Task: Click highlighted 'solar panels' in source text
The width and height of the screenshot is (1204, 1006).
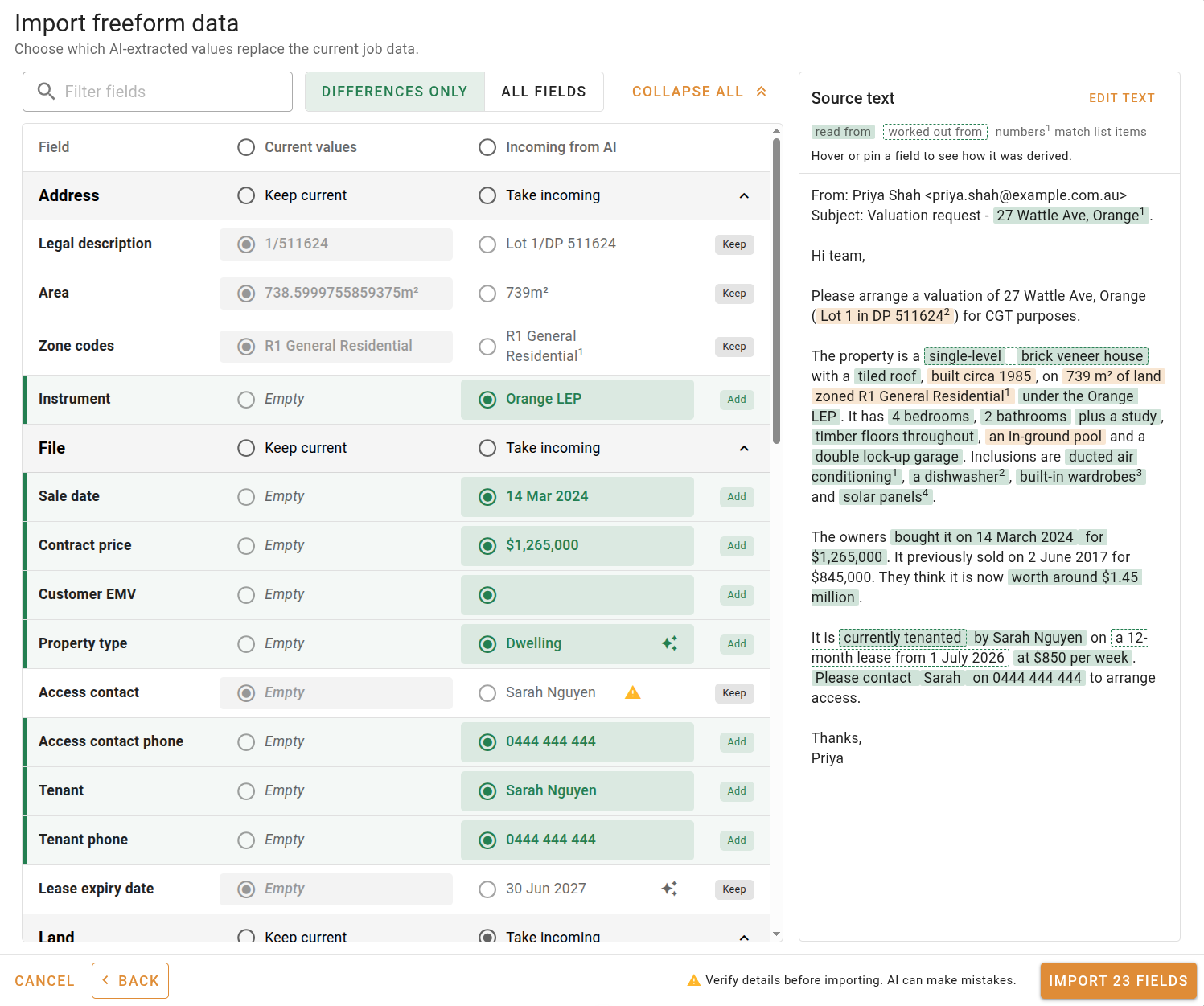Action: click(886, 497)
